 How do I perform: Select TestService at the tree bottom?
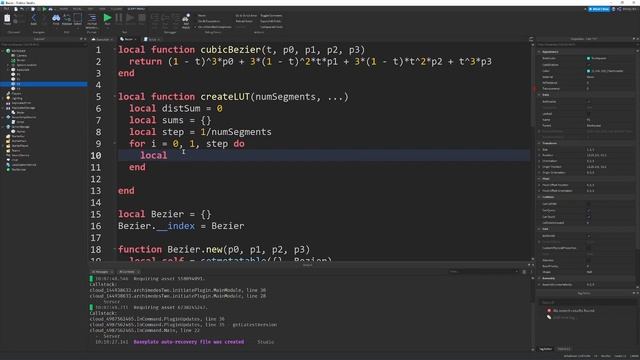tap(18, 169)
